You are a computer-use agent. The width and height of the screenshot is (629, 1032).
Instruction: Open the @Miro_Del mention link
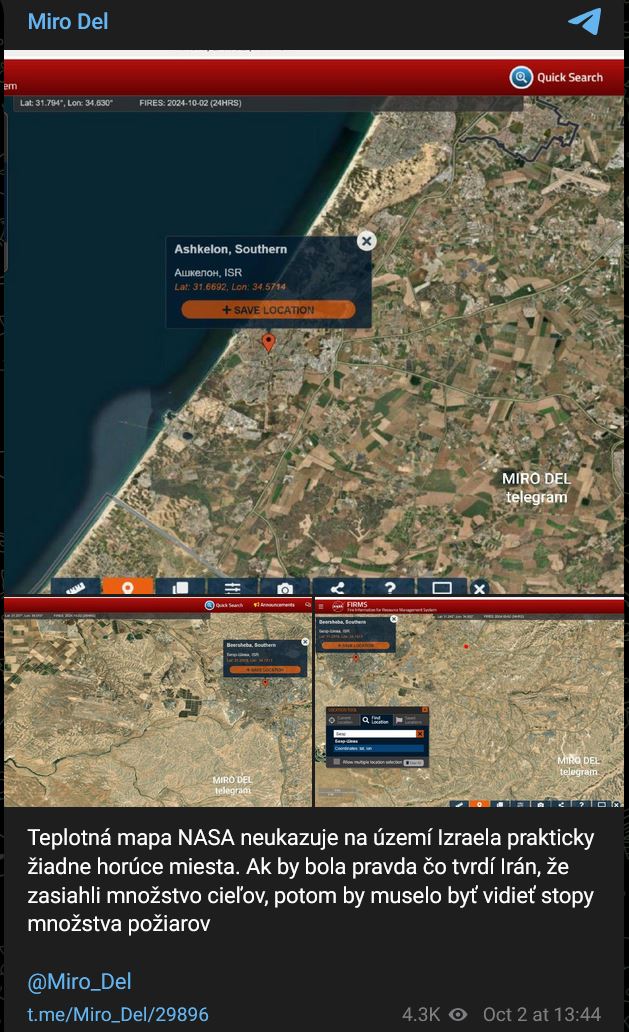point(79,981)
